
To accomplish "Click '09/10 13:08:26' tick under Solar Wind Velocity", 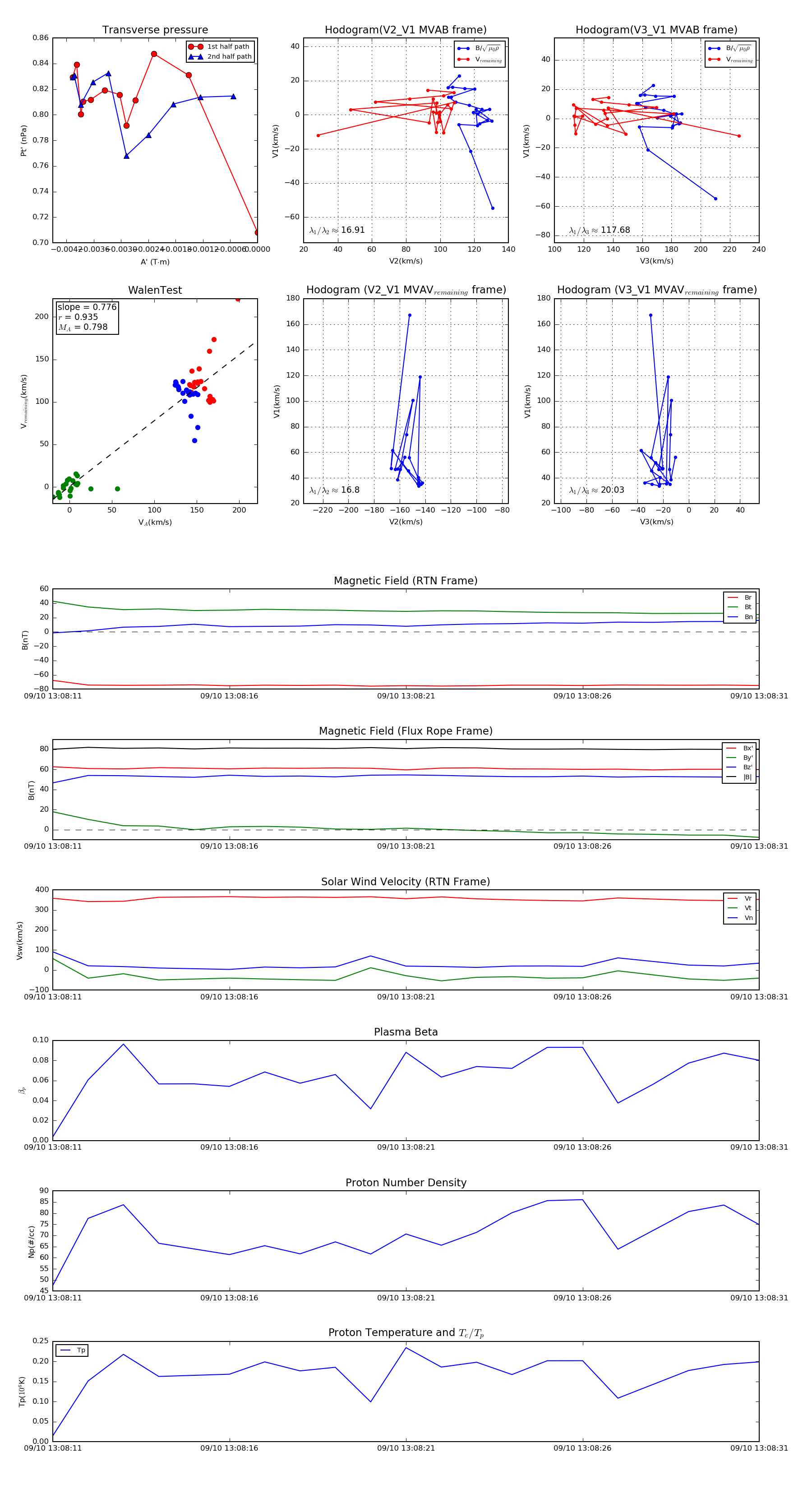I will [582, 997].
